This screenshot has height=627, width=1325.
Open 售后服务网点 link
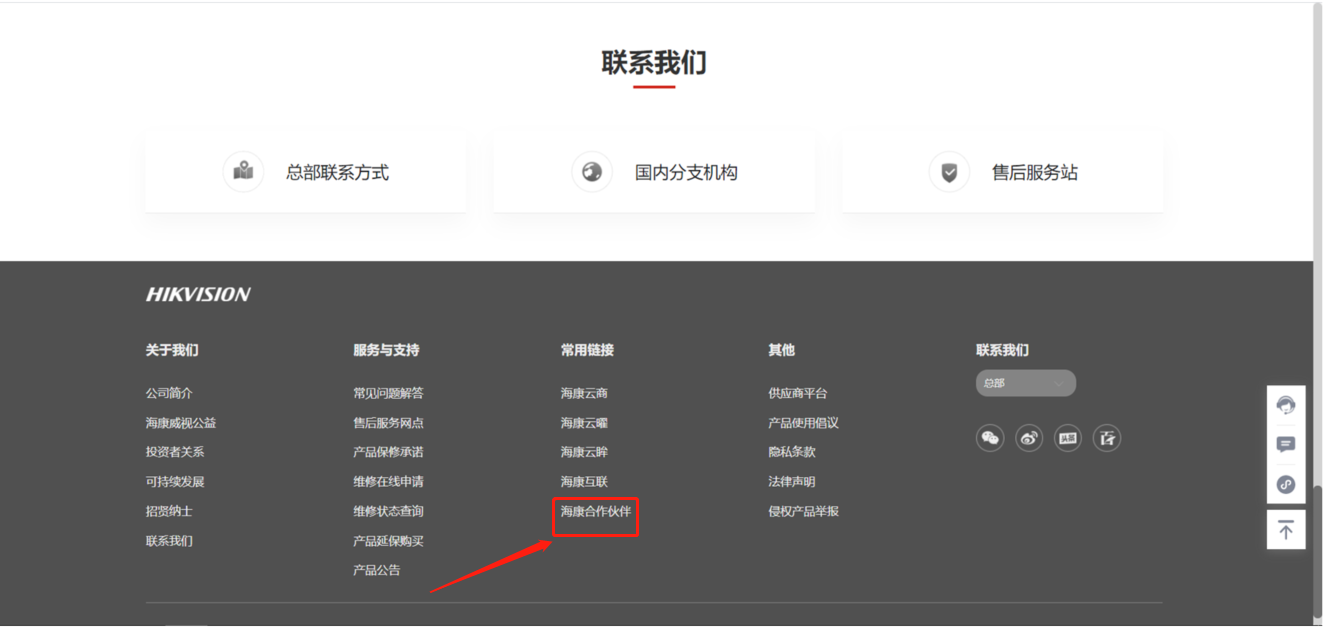tap(388, 423)
